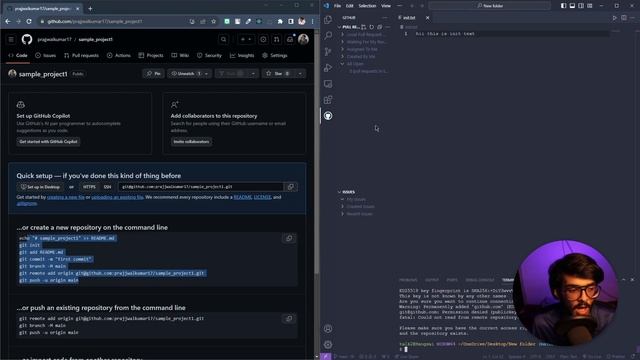Open Extensions view in VS Code
640x360 pixels.
[x=328, y=100]
